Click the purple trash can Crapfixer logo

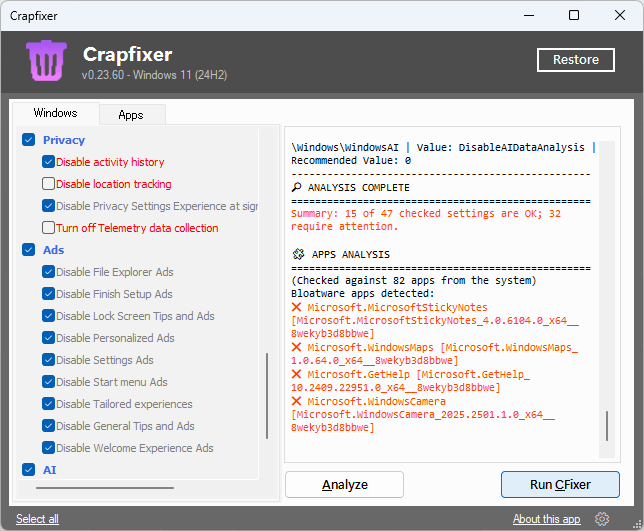[x=46, y=60]
